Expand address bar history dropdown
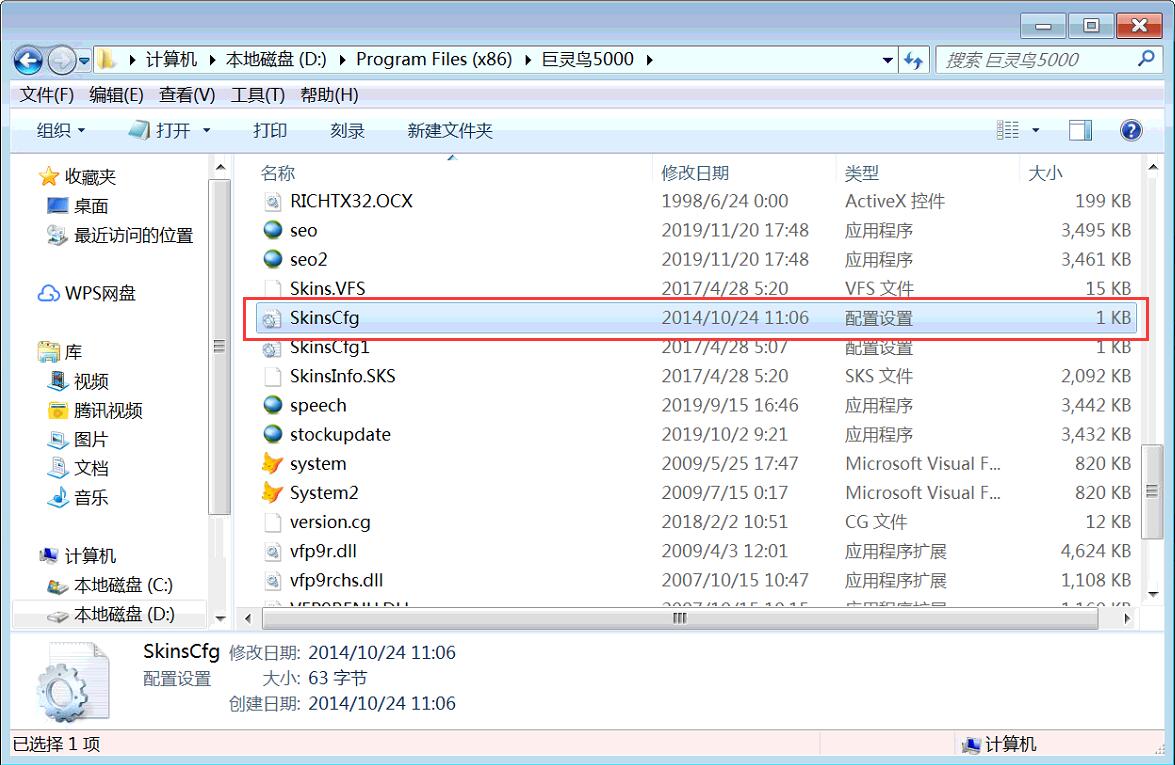 point(888,60)
